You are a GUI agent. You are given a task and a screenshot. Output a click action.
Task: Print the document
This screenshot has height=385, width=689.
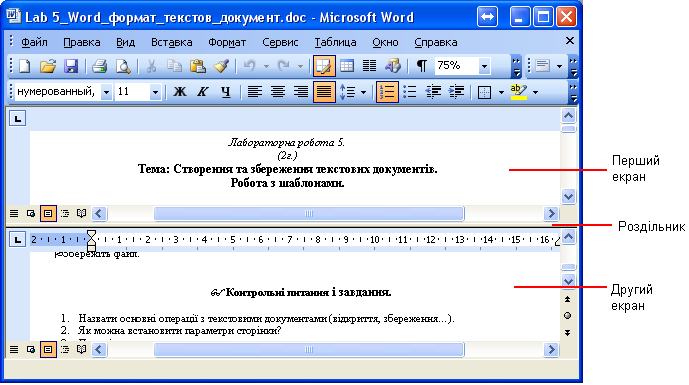coord(100,66)
